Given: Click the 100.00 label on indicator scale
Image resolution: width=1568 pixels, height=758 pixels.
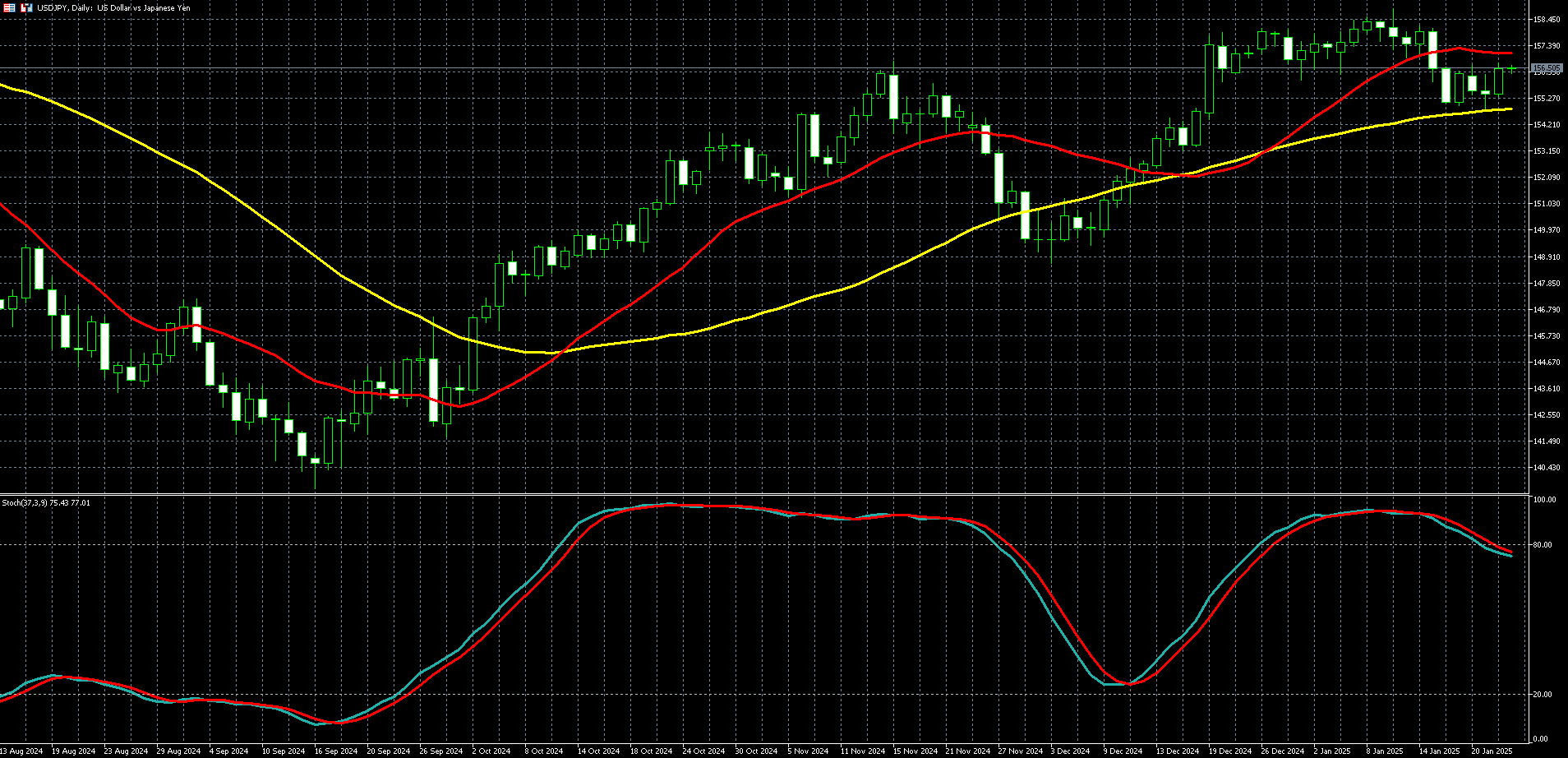Looking at the screenshot, I should [1544, 500].
